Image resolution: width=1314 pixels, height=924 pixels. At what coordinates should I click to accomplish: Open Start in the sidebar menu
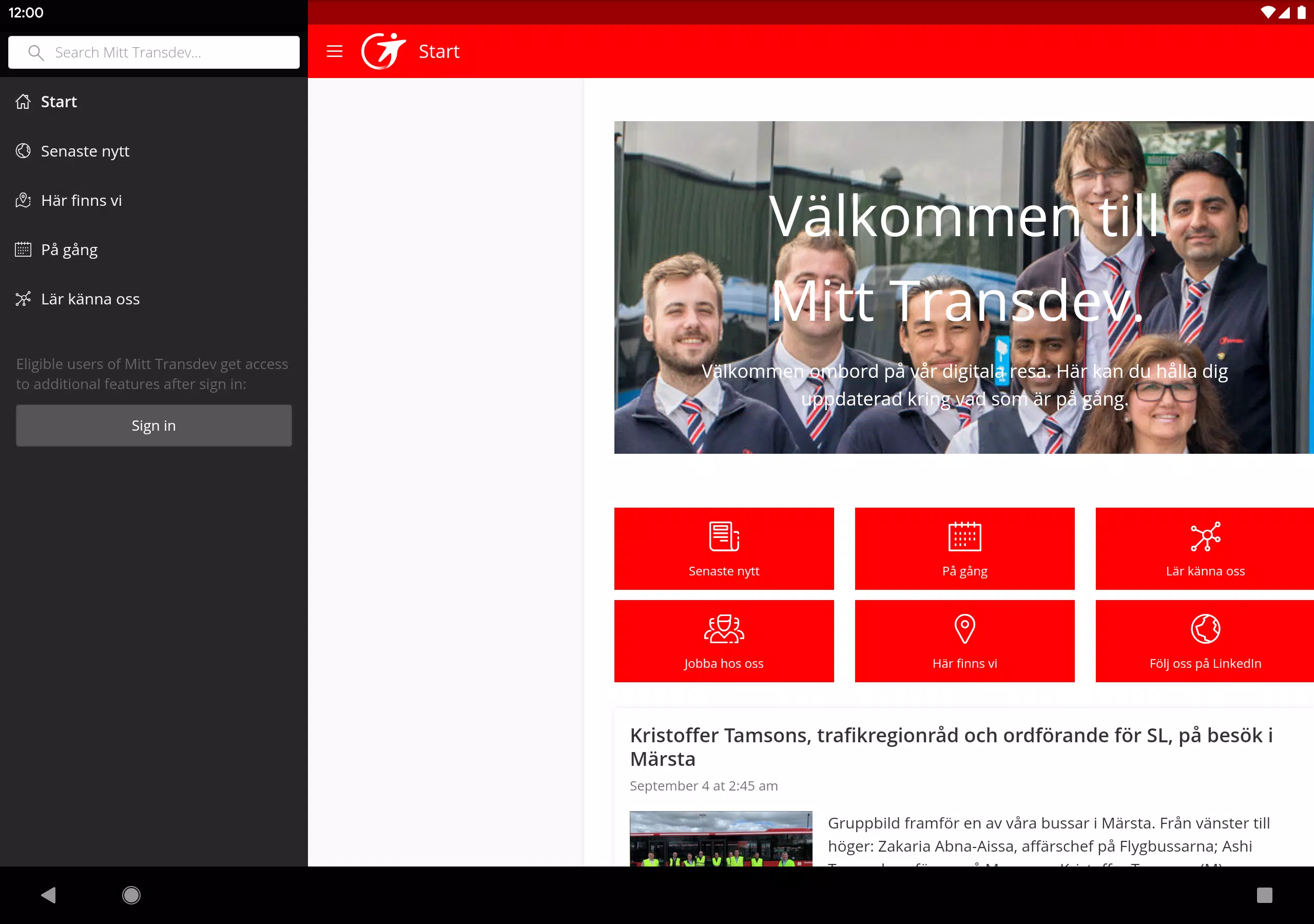click(x=154, y=101)
